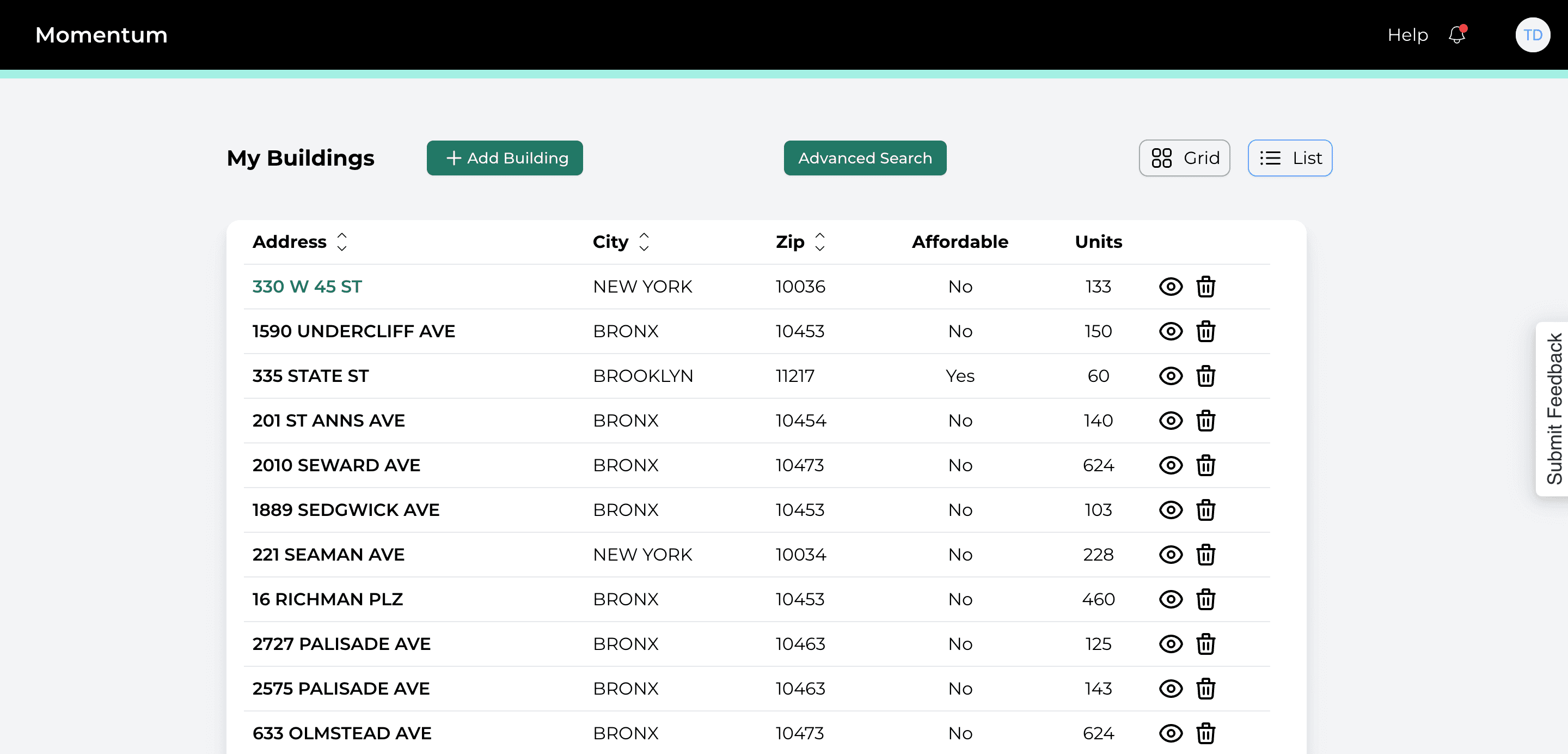Sort table by Address column arrows
Image resolution: width=1568 pixels, height=754 pixels.
(341, 242)
